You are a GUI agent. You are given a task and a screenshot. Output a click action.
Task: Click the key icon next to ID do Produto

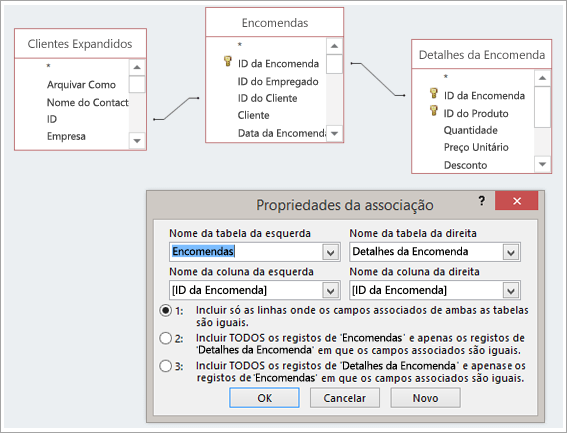(434, 110)
